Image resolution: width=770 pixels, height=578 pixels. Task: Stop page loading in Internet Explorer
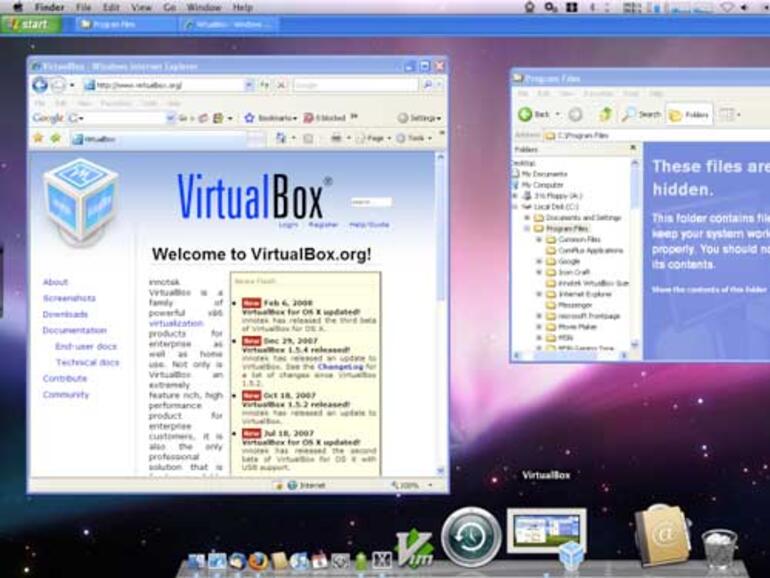281,85
